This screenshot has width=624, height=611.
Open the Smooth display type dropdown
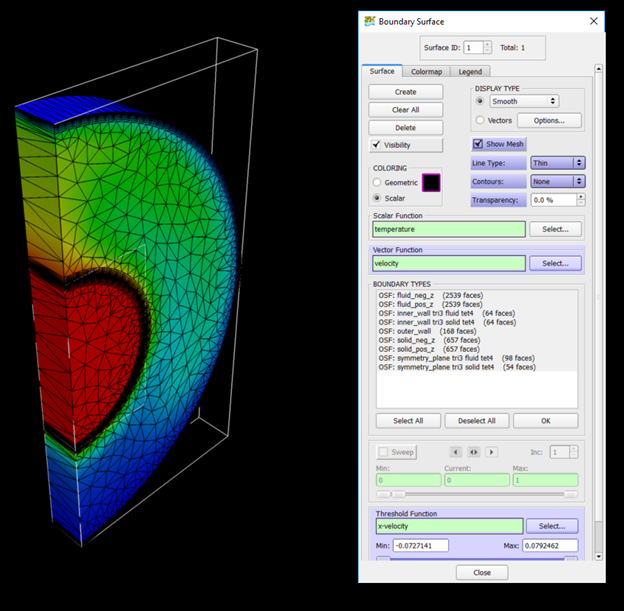coord(523,101)
